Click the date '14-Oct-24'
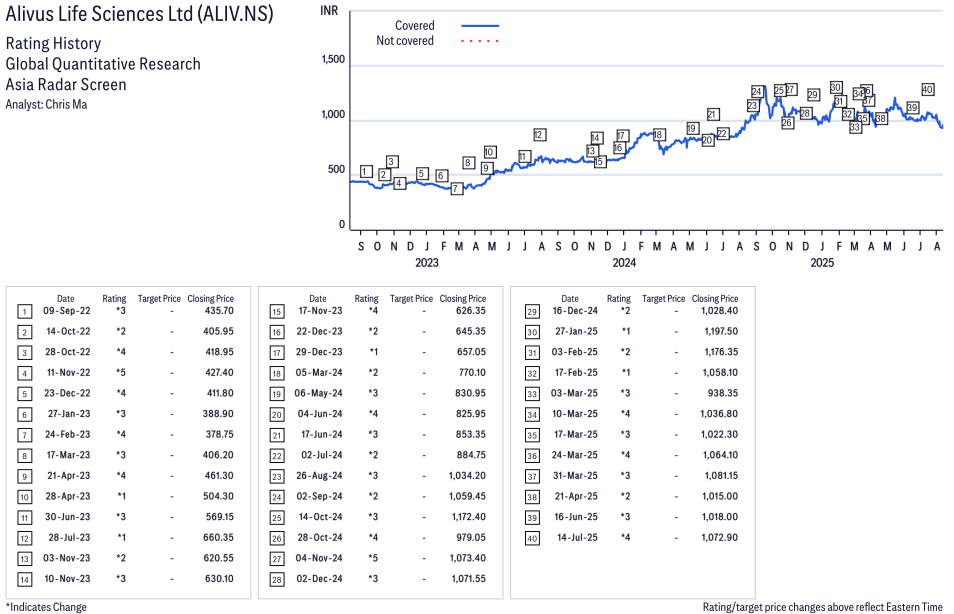954x614 pixels. coord(320,517)
